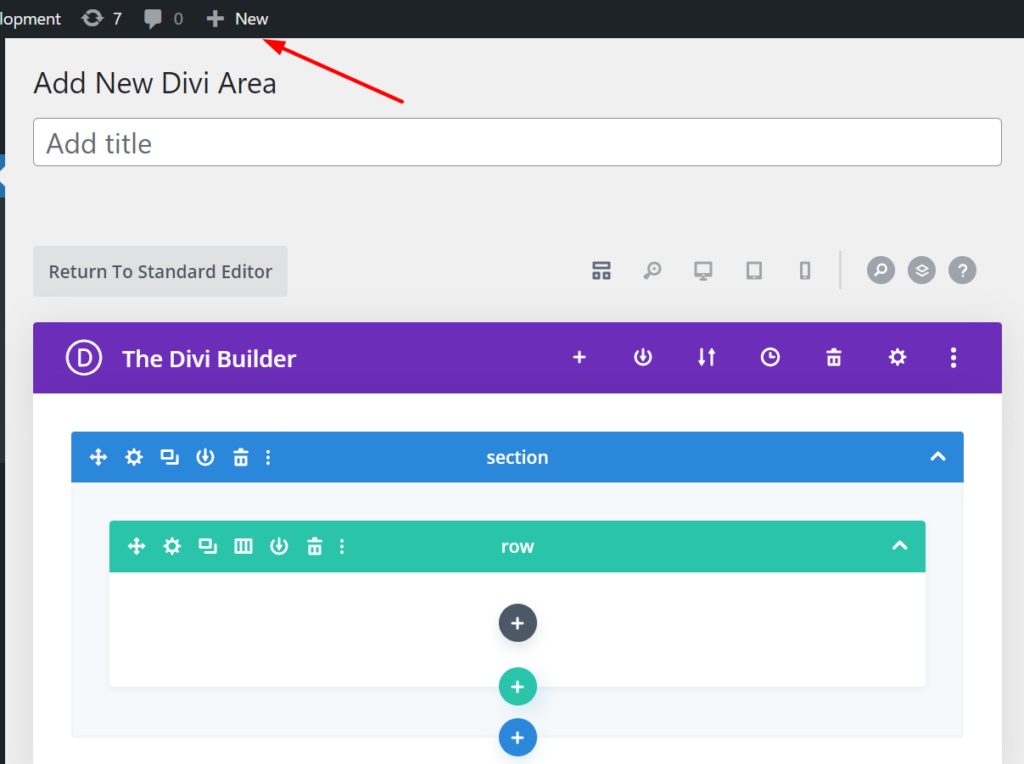Collapse the section with chevron

[938, 456]
